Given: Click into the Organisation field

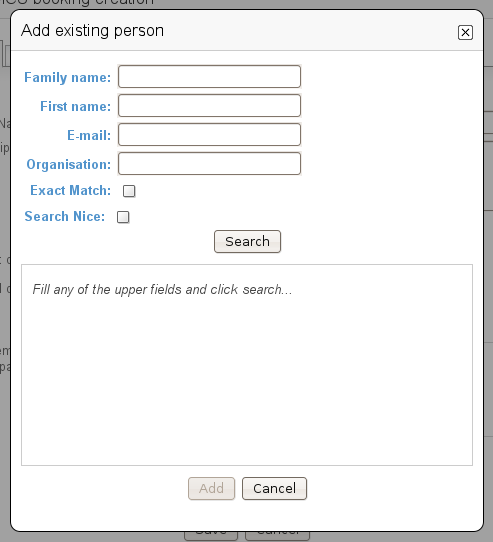Looking at the screenshot, I should [210, 163].
